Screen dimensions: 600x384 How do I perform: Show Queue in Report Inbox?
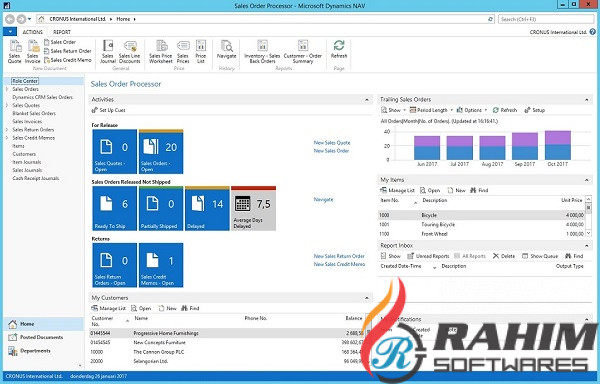[540, 256]
